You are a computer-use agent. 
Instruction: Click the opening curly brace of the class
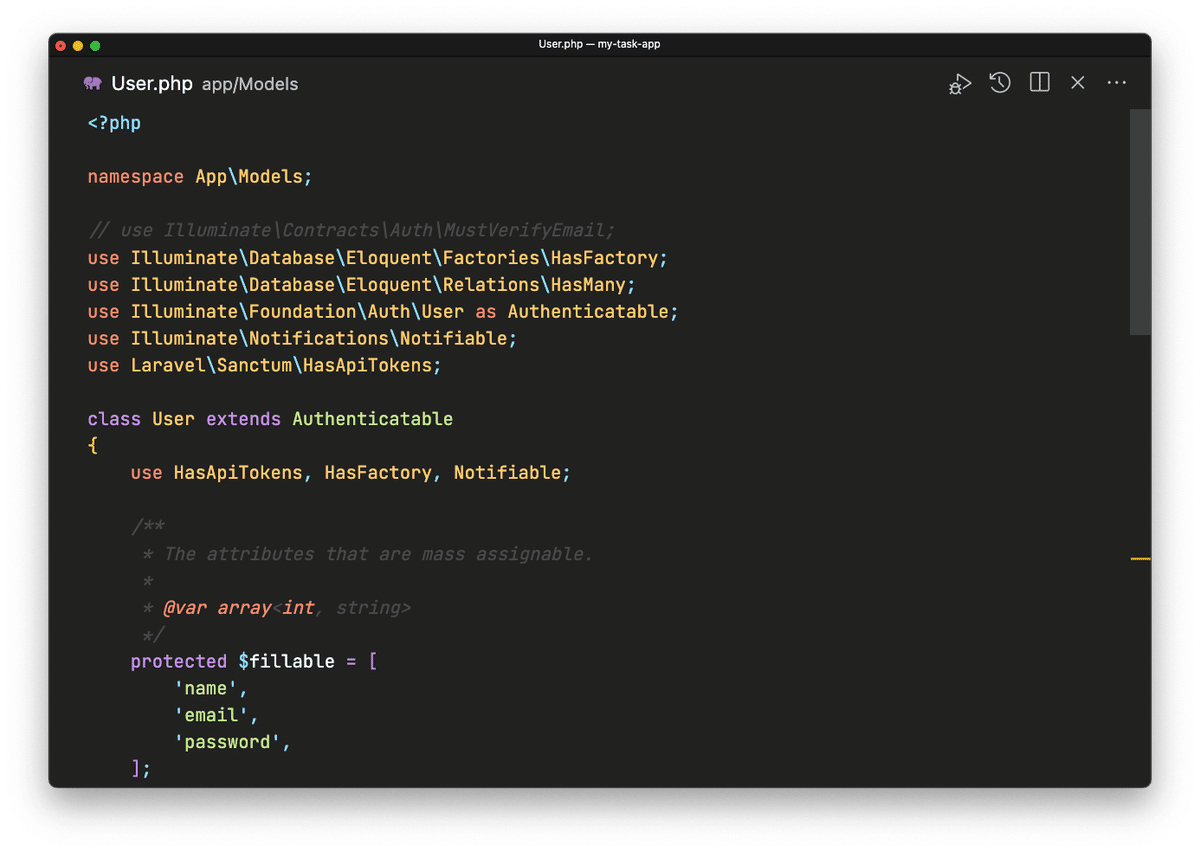(93, 446)
